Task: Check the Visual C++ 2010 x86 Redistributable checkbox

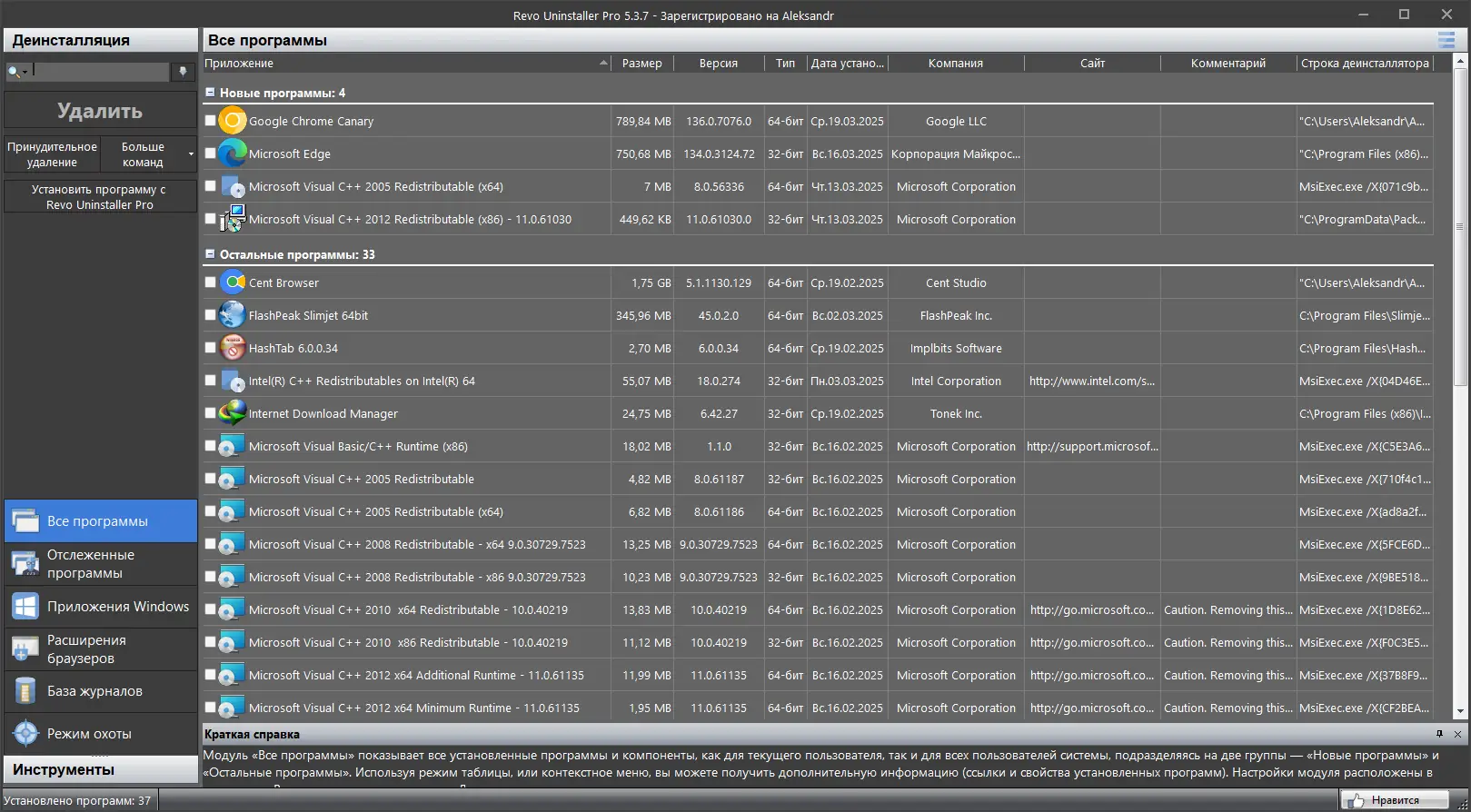Action: pyautogui.click(x=211, y=642)
